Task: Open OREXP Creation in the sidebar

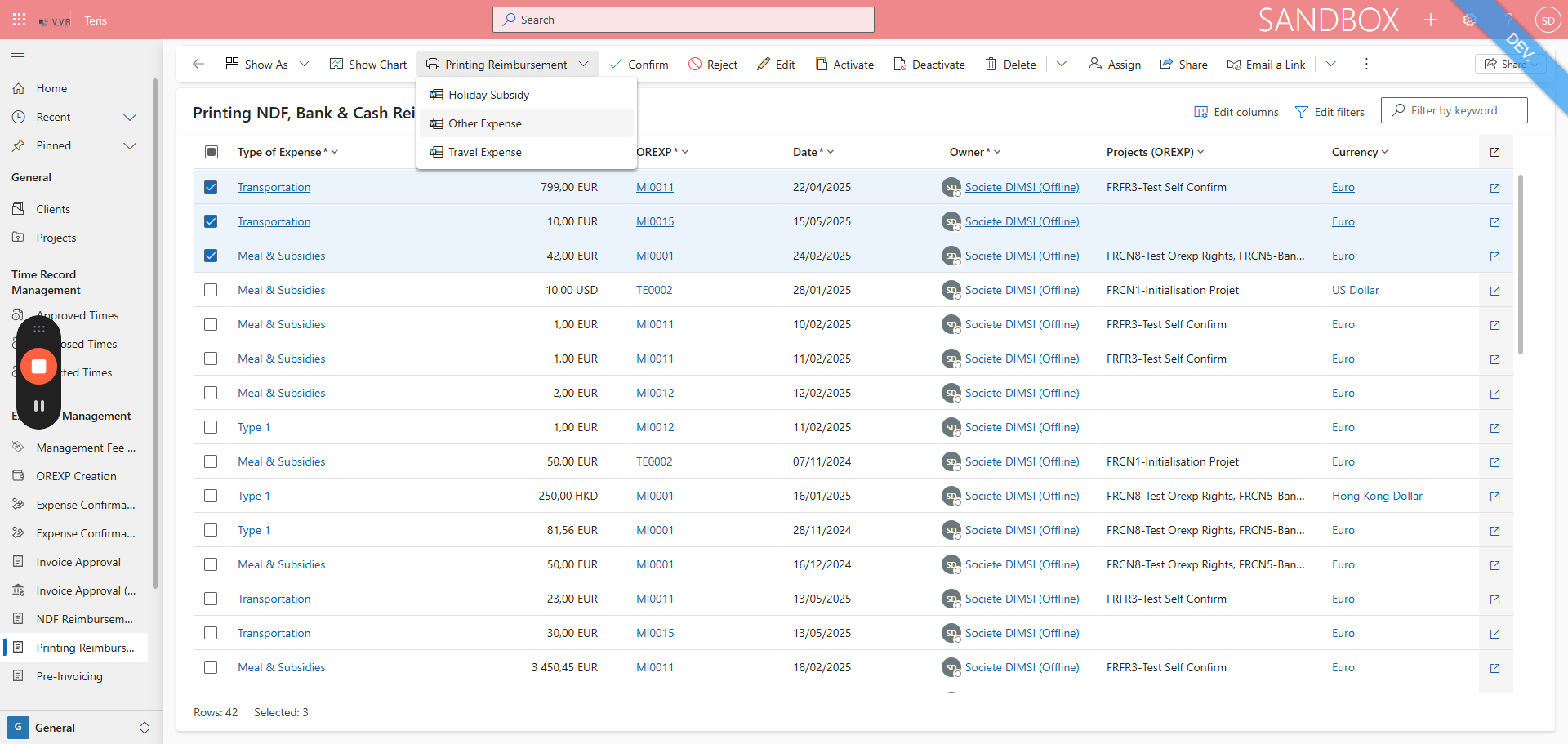Action: [x=75, y=476]
